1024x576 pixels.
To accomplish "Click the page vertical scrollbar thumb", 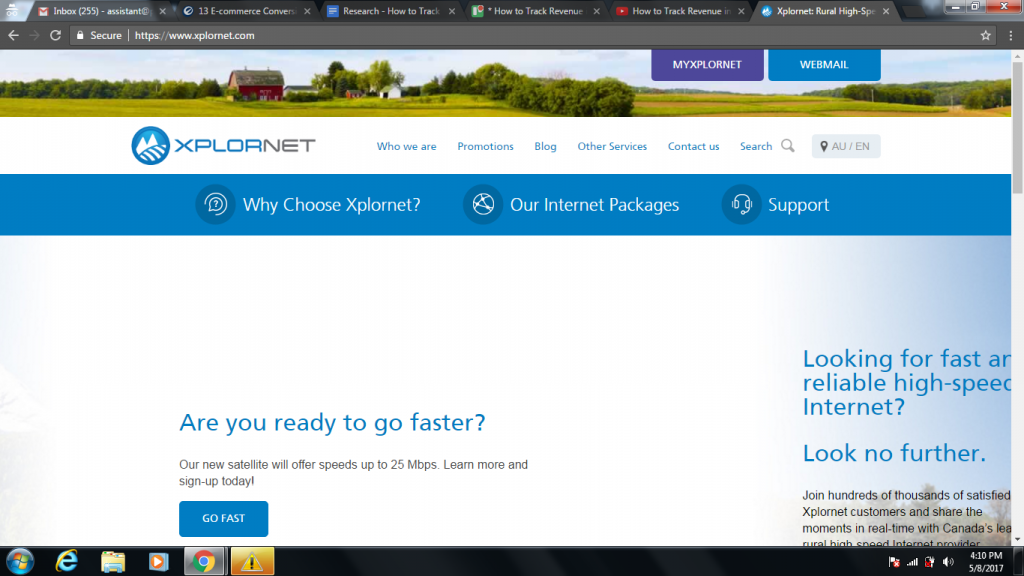I will coord(1017,127).
